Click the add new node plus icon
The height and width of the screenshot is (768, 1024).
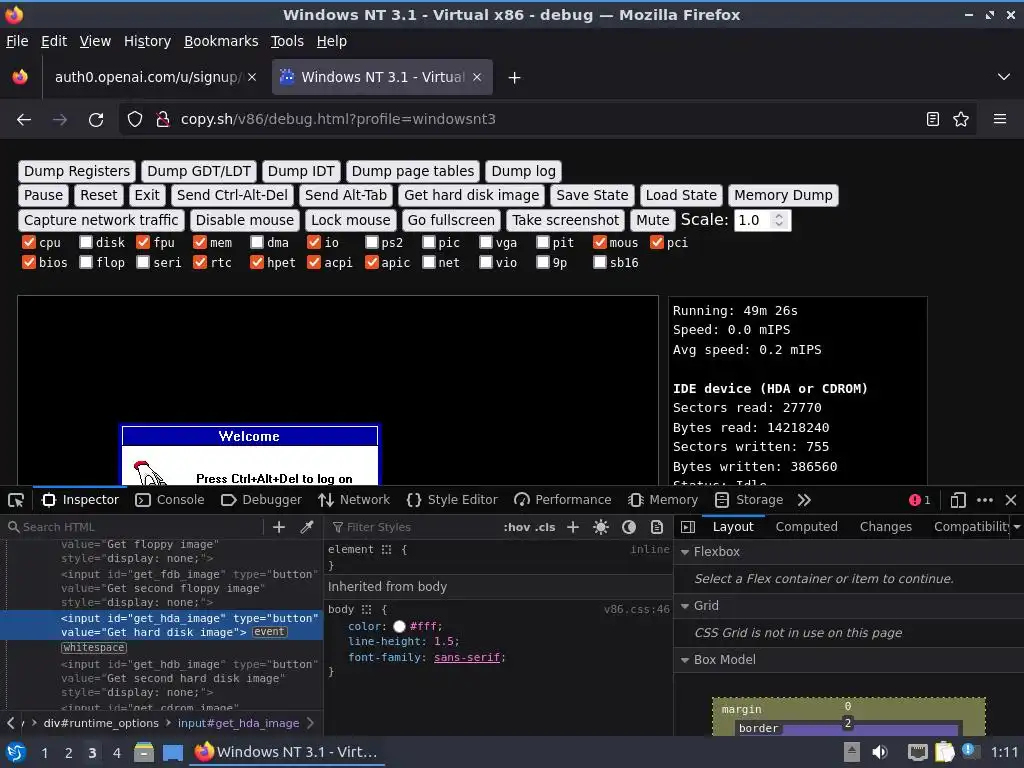(279, 527)
